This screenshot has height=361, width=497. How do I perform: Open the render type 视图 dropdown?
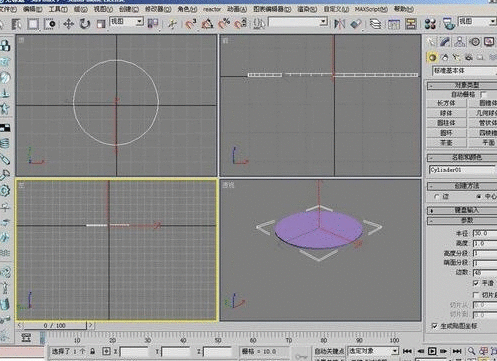click(477, 22)
